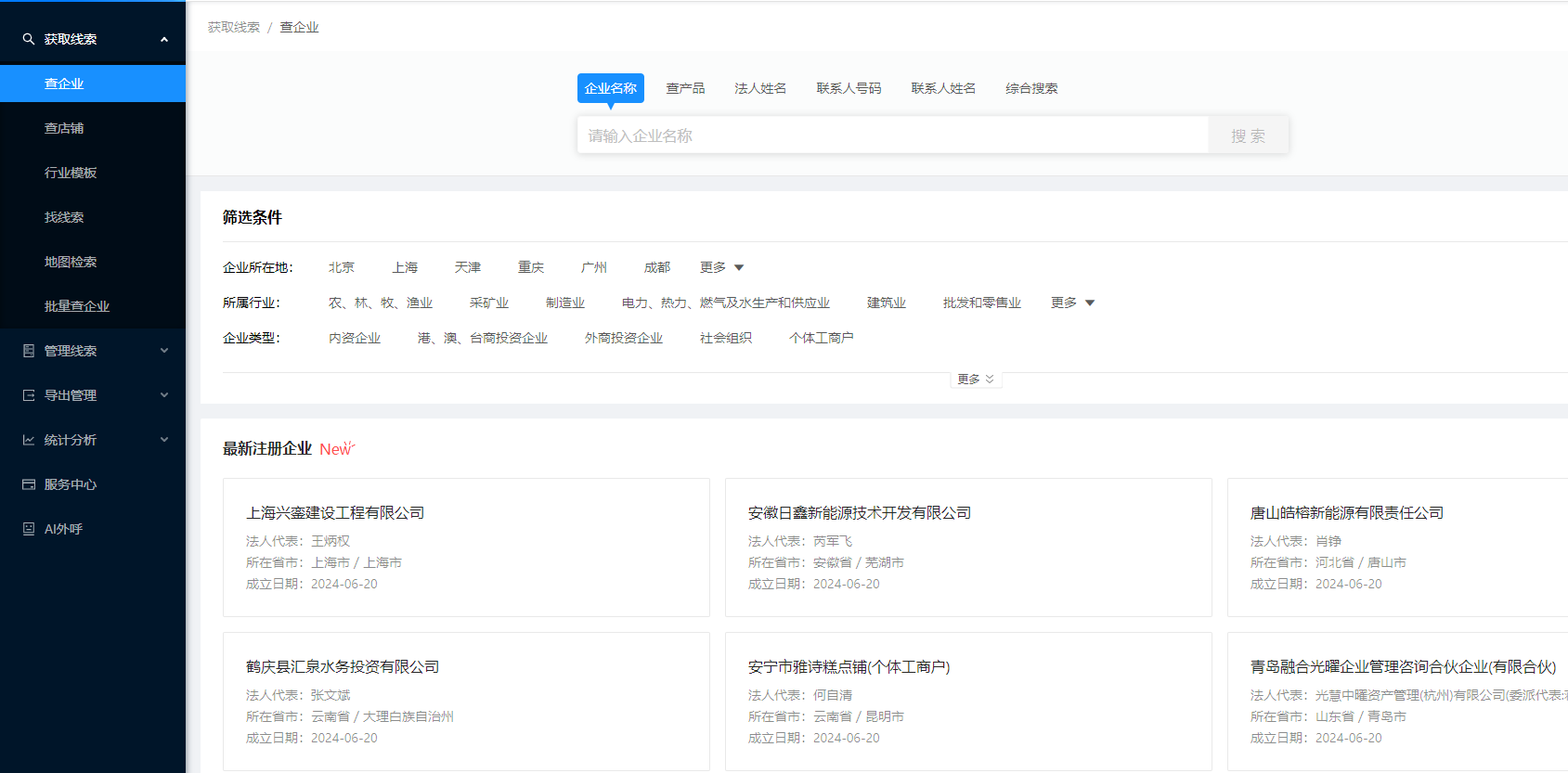Filter company type by 个体工商户
The image size is (1568, 773).
(822, 338)
